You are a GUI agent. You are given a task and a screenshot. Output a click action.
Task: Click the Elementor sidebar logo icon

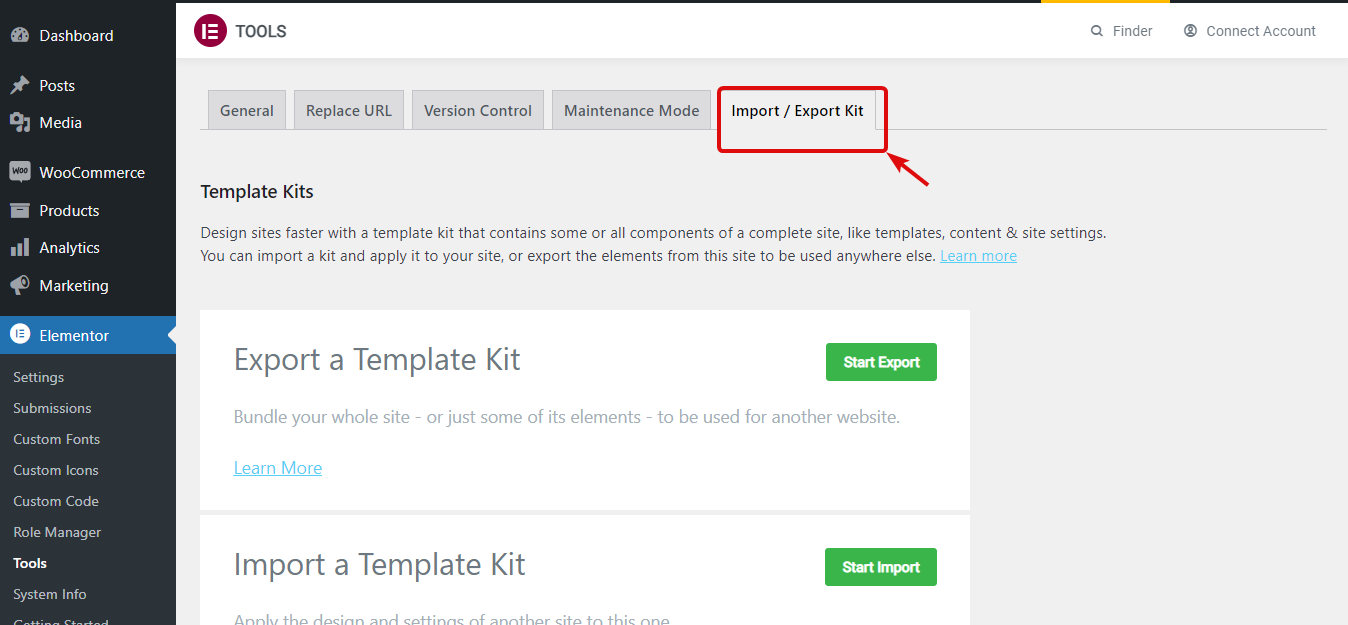click(20, 335)
